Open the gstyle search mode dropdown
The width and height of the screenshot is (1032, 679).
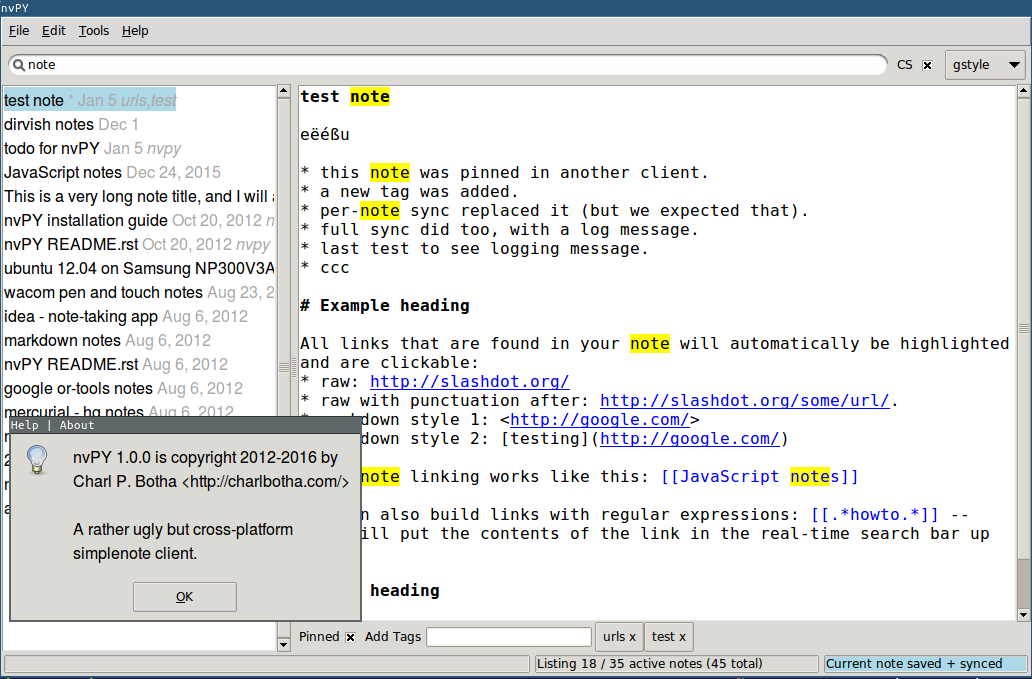pyautogui.click(x=985, y=65)
